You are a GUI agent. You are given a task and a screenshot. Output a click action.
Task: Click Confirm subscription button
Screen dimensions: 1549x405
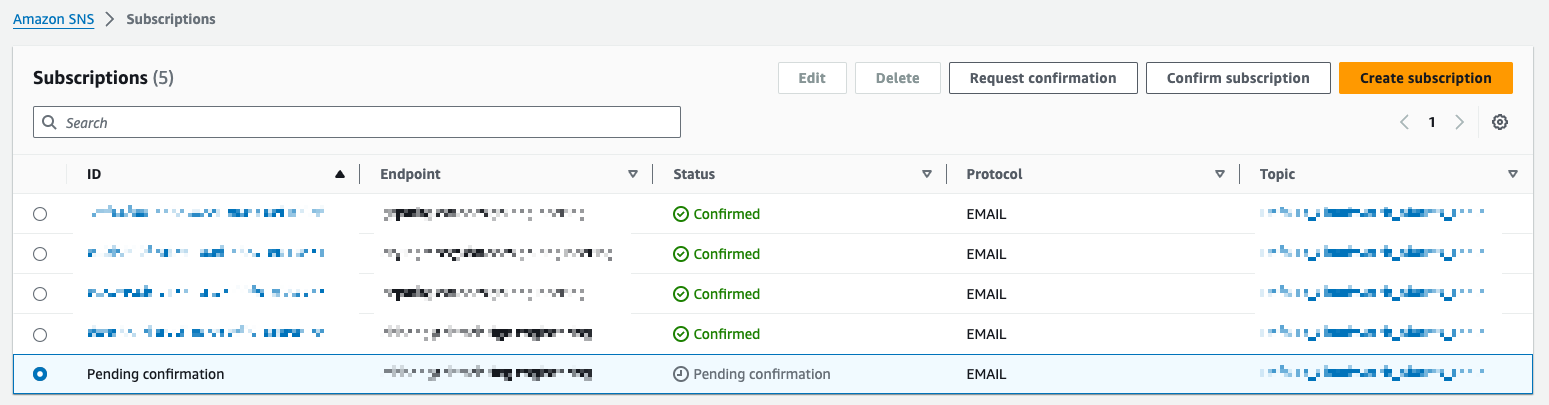1238,78
